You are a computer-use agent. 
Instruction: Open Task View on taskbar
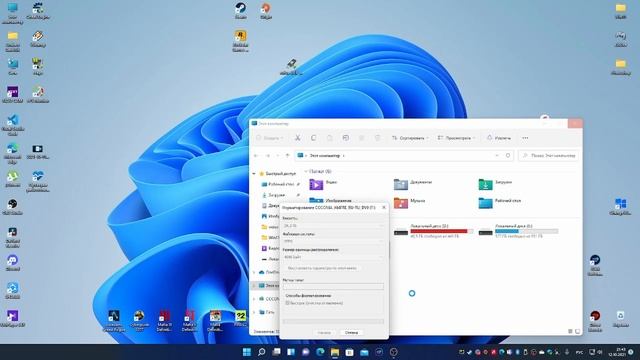[x=276, y=352]
